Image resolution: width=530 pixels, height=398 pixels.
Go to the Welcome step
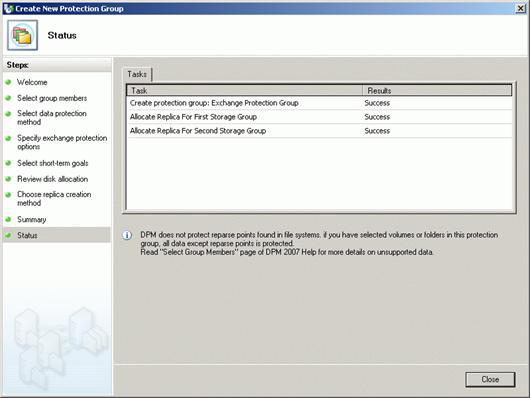click(32, 82)
